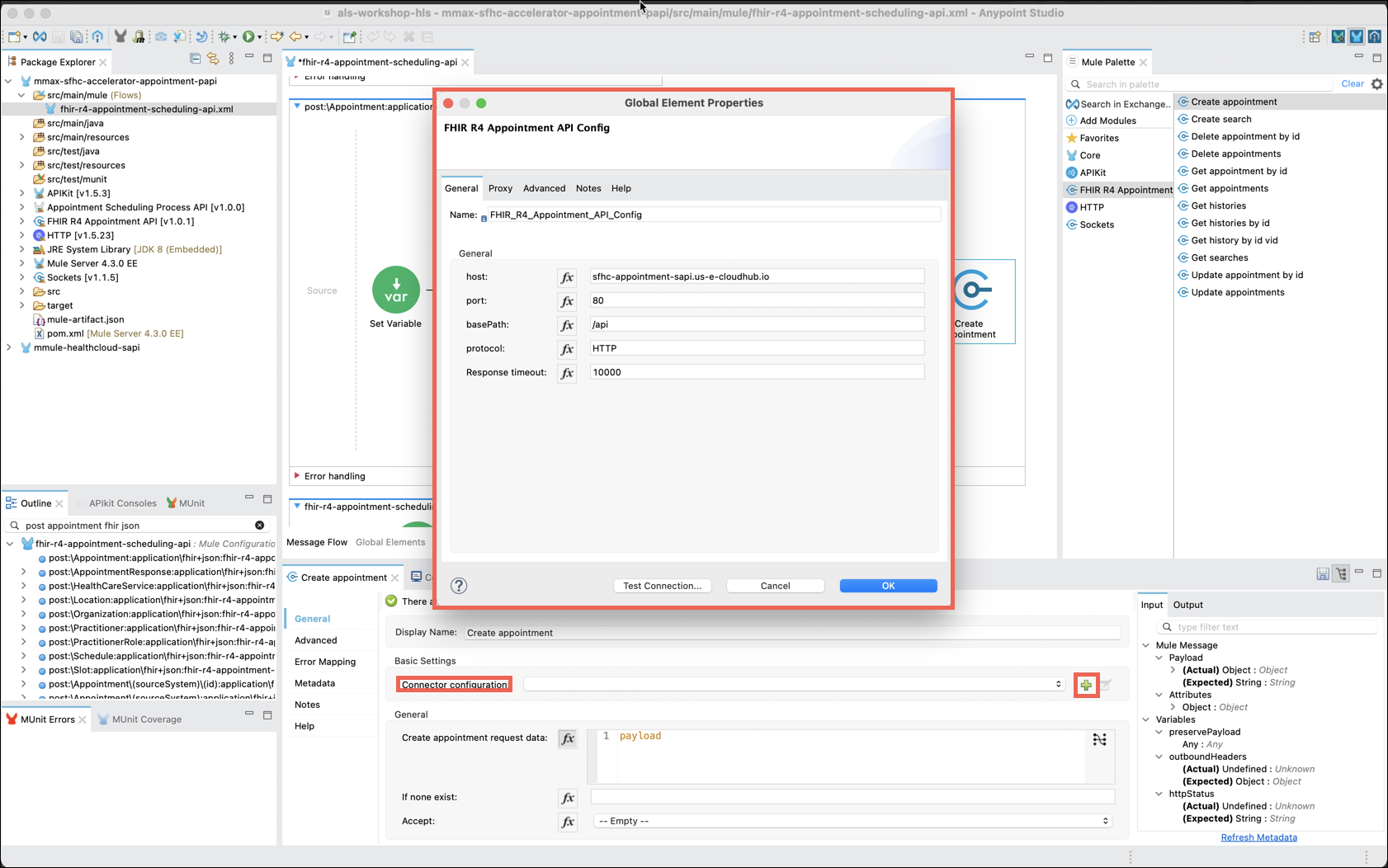Switch to Advanced tab in Global Element dialog
The width and height of the screenshot is (1388, 868).
point(544,188)
